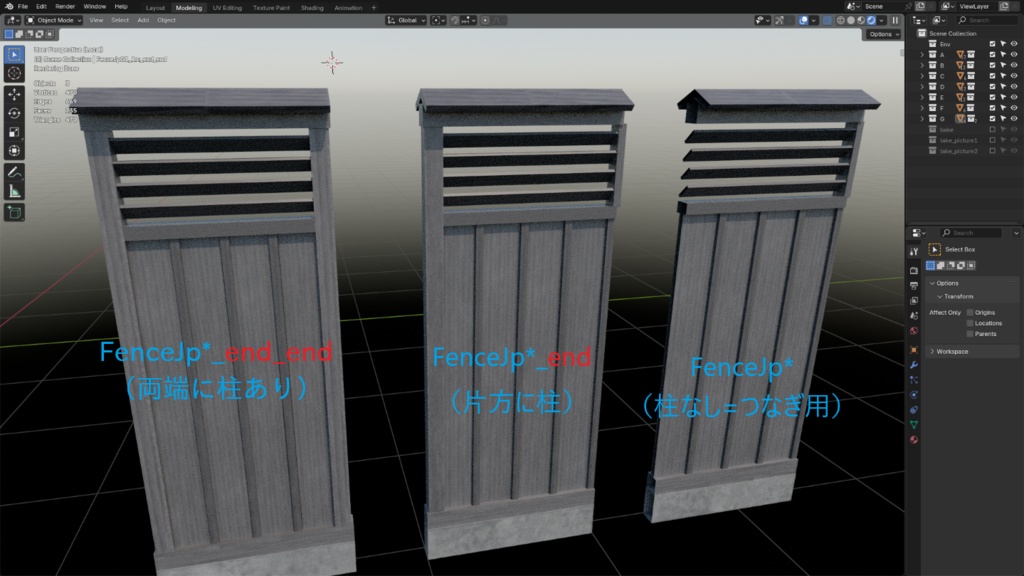The image size is (1024, 576).
Task: Enable Affect Only Locations checkbox
Action: 970,323
